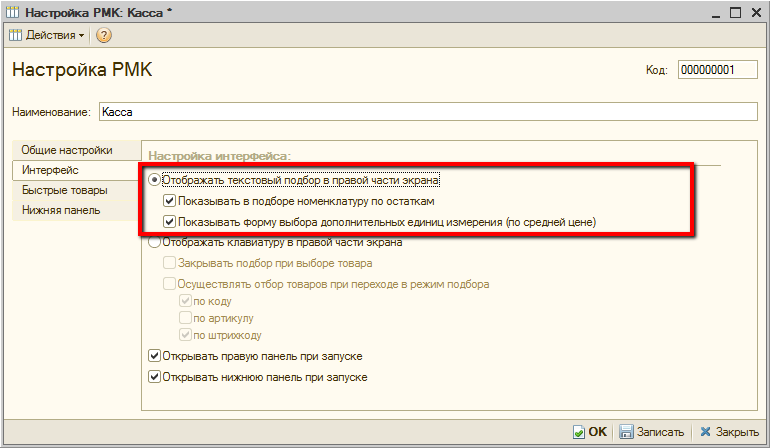The image size is (770, 448).
Task: Go to Нижняя панель tab
Action: pos(62,210)
